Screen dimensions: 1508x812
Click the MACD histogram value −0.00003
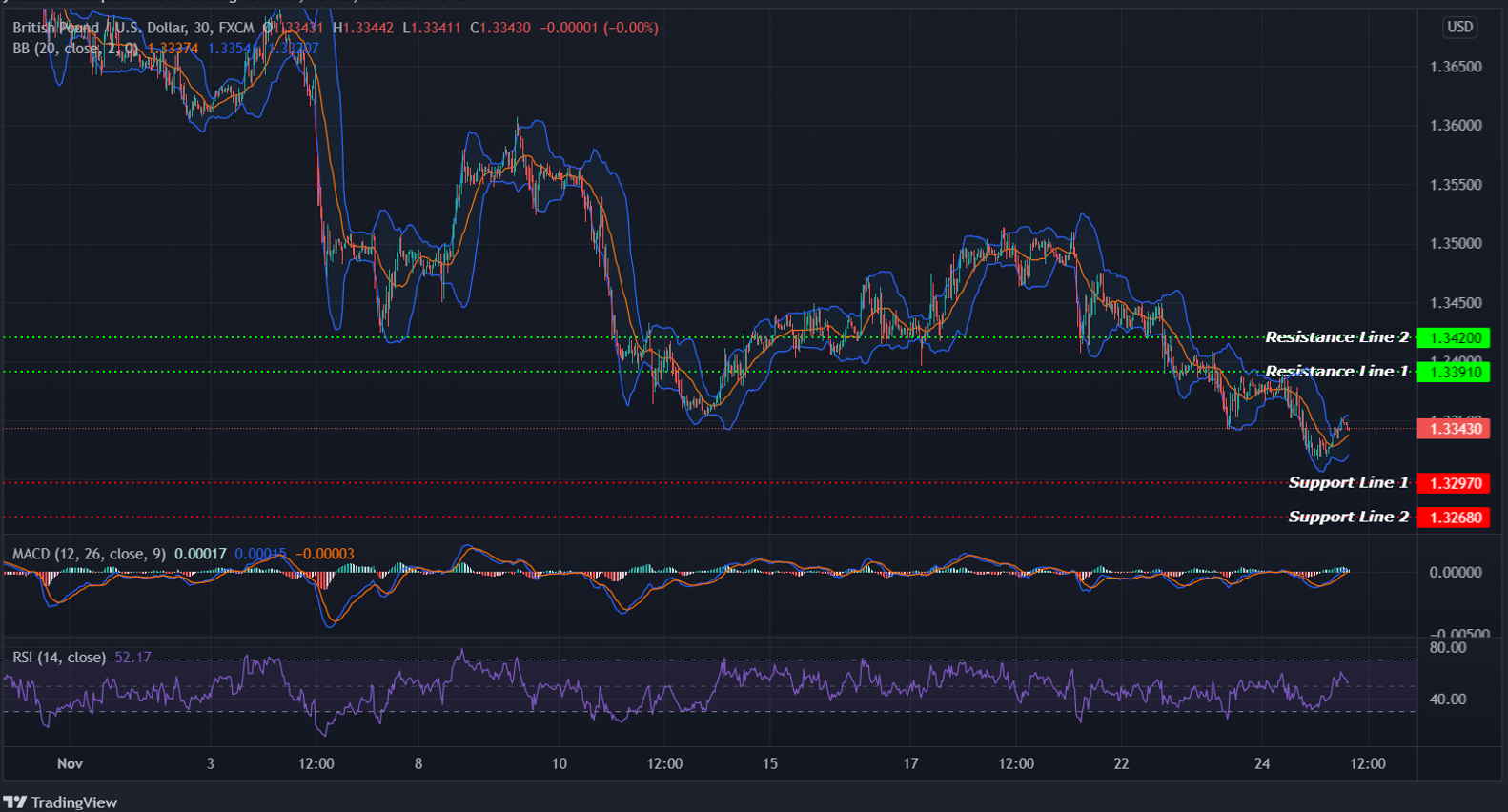click(x=325, y=554)
